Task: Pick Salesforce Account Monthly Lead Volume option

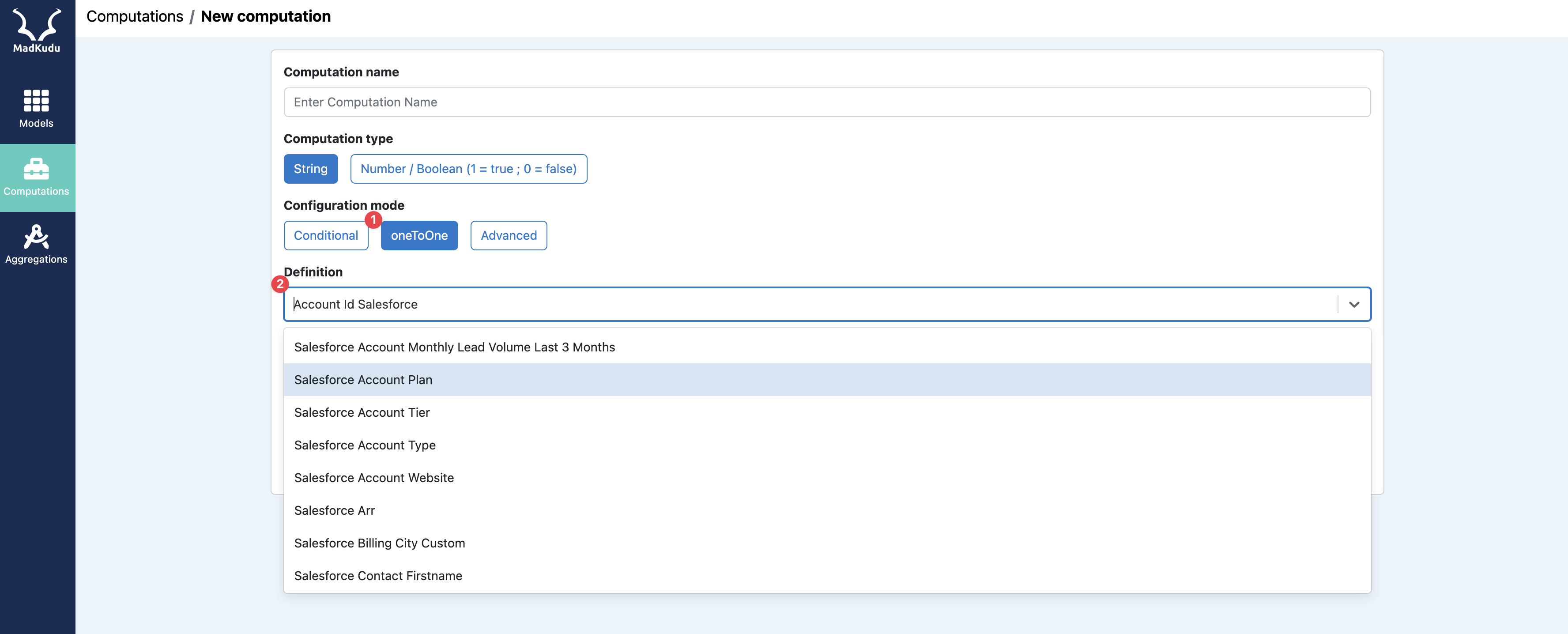Action: [x=827, y=347]
